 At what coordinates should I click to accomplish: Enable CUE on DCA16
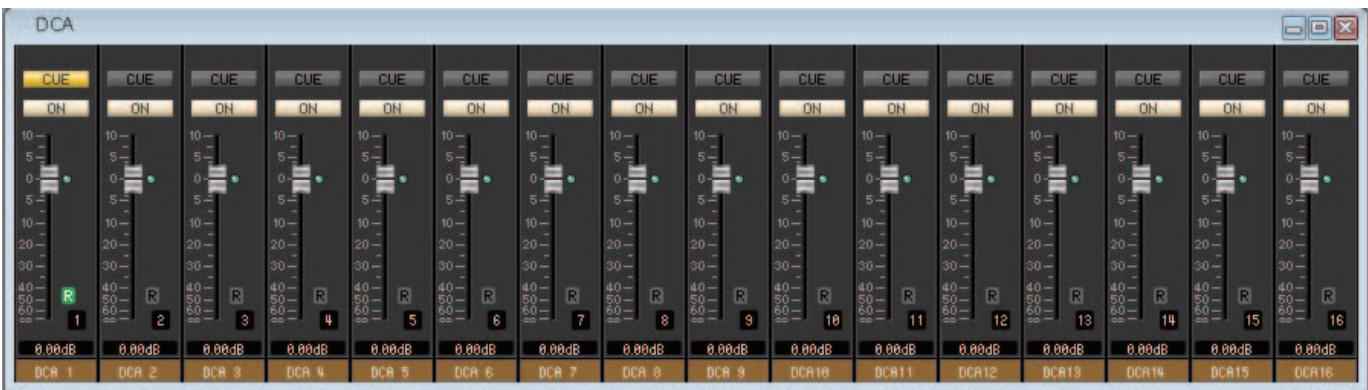[1316, 79]
